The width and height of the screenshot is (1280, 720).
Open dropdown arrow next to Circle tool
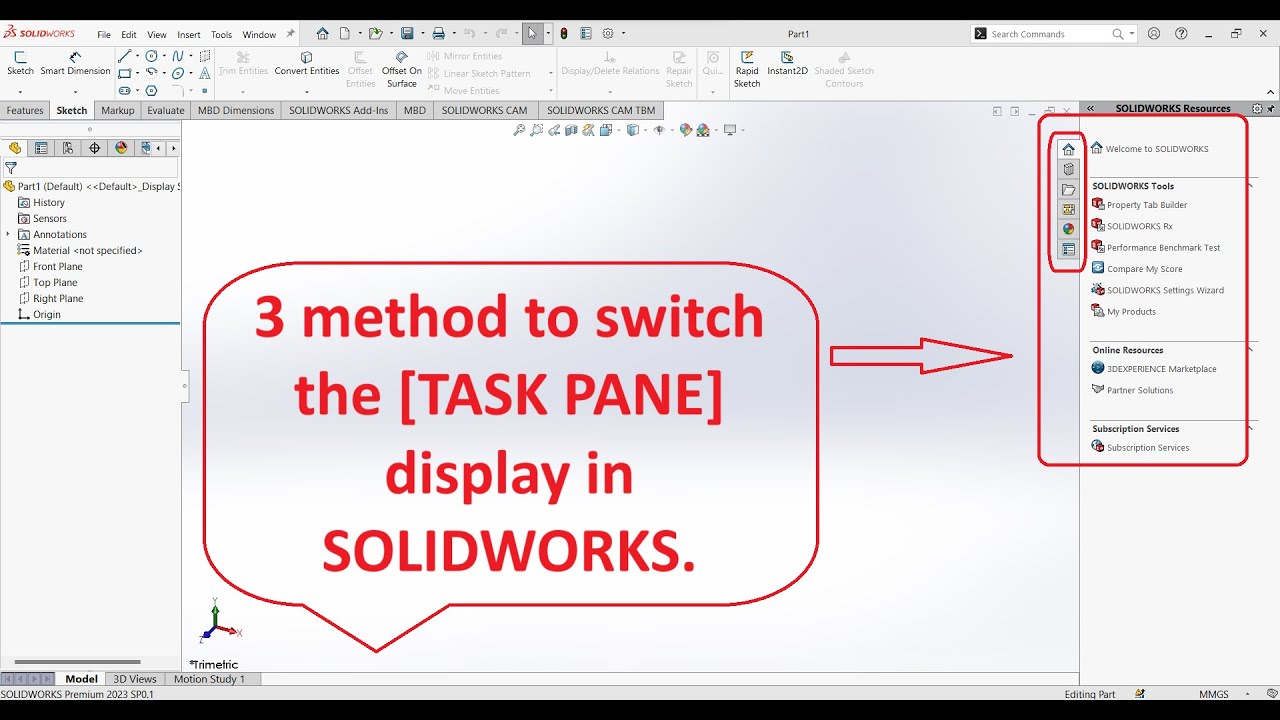(164, 56)
